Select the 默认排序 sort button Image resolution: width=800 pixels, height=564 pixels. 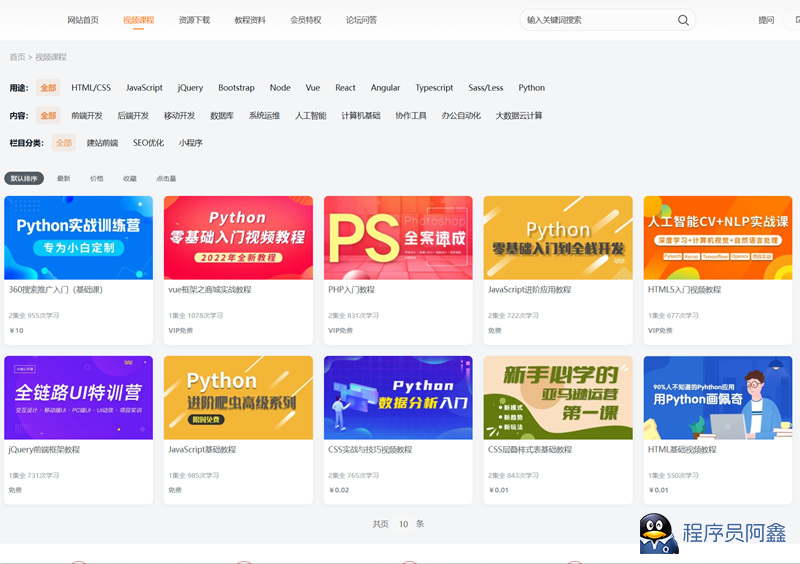coord(24,179)
